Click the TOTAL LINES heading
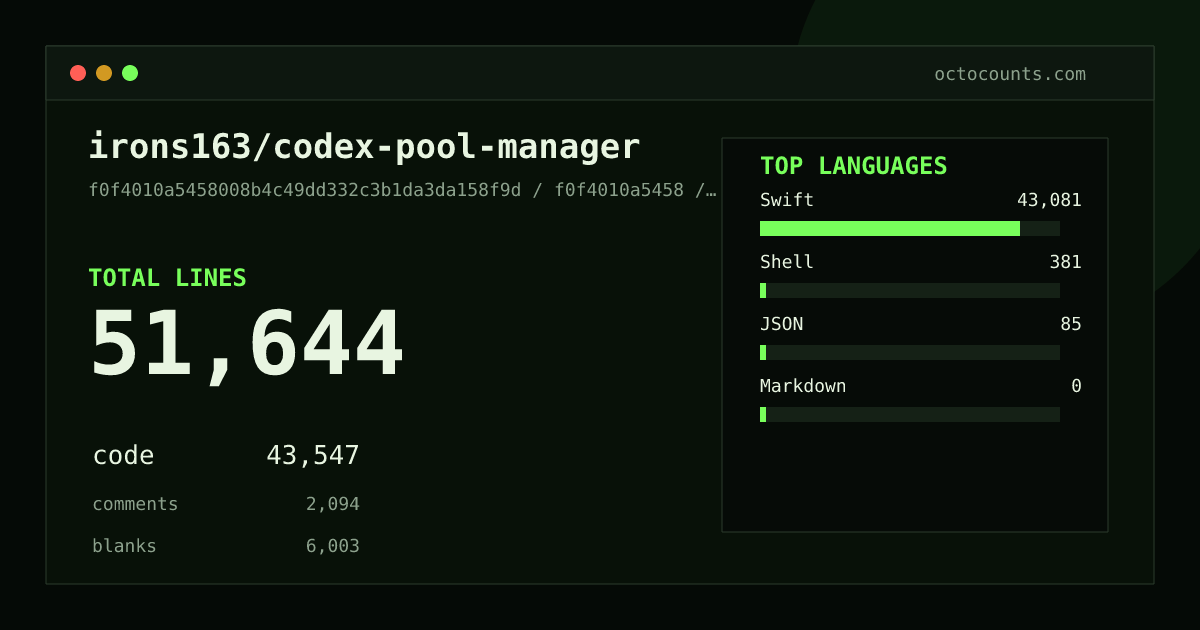 click(167, 278)
